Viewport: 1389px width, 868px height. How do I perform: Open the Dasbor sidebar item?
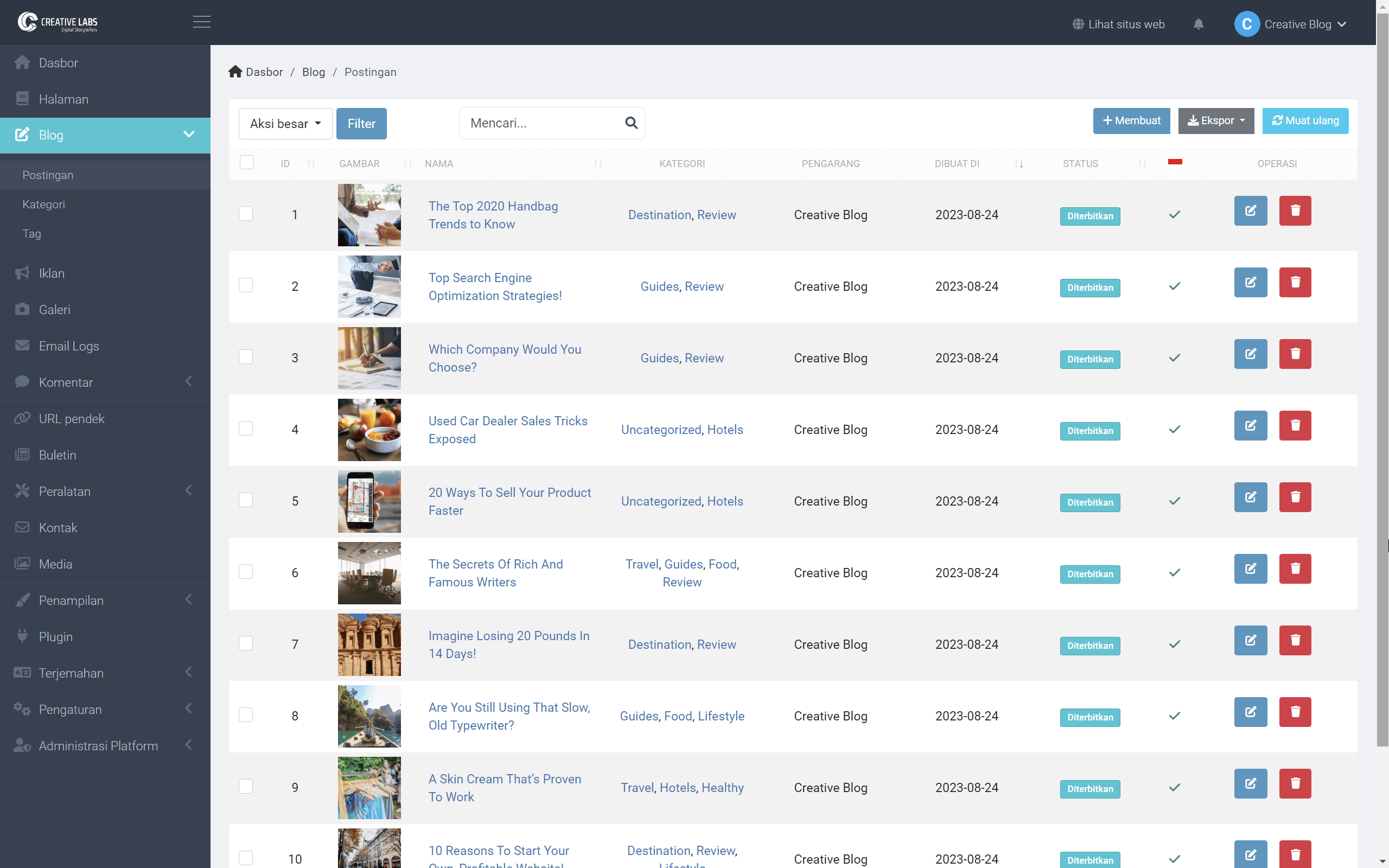pyautogui.click(x=58, y=62)
